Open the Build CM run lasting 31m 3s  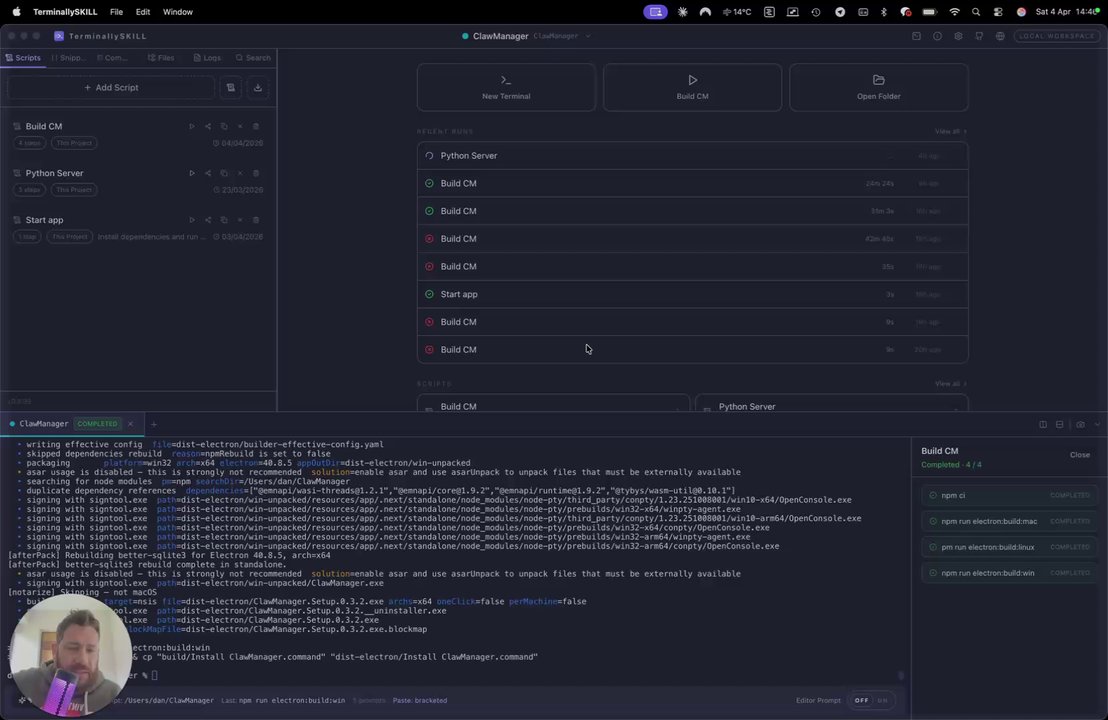pyautogui.click(x=692, y=211)
